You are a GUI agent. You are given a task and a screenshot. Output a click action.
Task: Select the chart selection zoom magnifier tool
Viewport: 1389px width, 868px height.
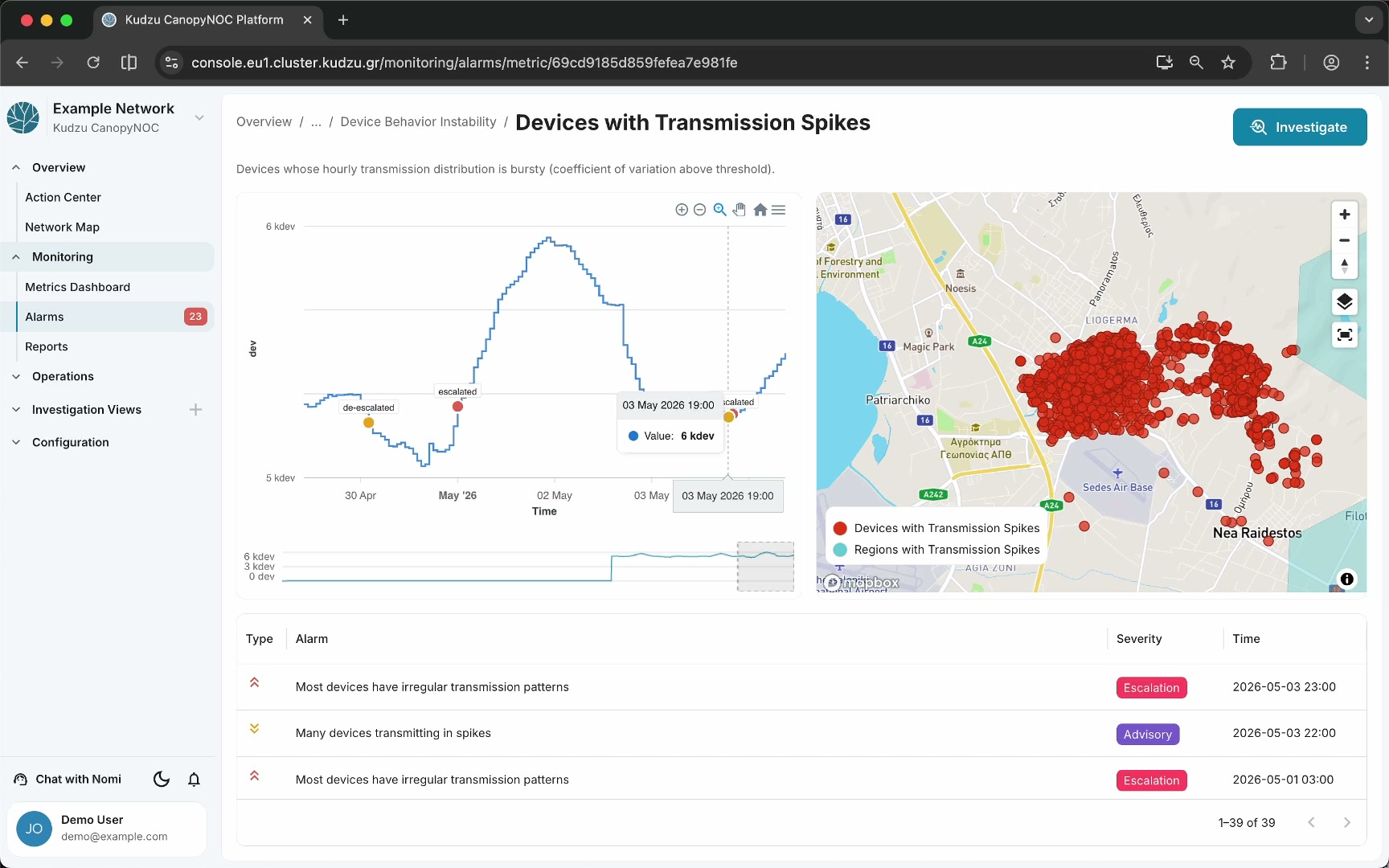click(720, 210)
